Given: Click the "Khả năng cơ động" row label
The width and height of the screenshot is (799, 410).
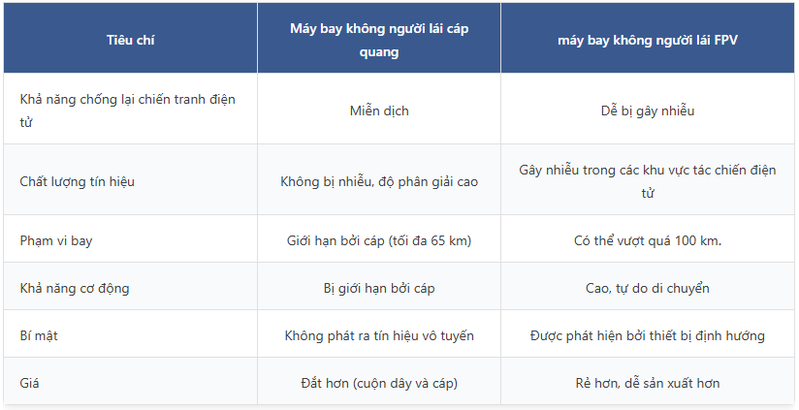Looking at the screenshot, I should point(75,288).
